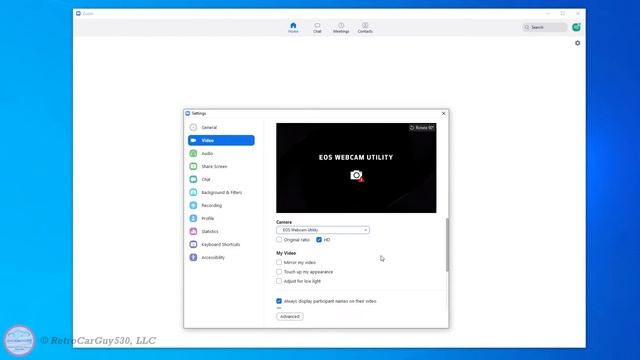640x360 pixels.
Task: Click the settings gear in Zoom window
Action: tap(577, 43)
